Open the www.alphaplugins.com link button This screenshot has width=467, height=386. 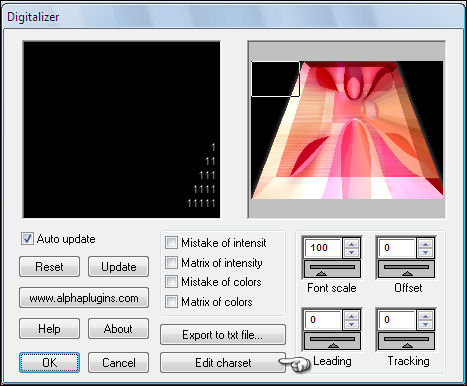point(84,298)
